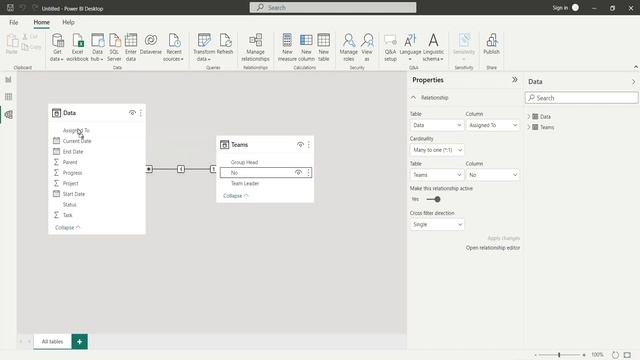Open Cardinality dropdown
This screenshot has width=640, height=360.
pos(437,150)
